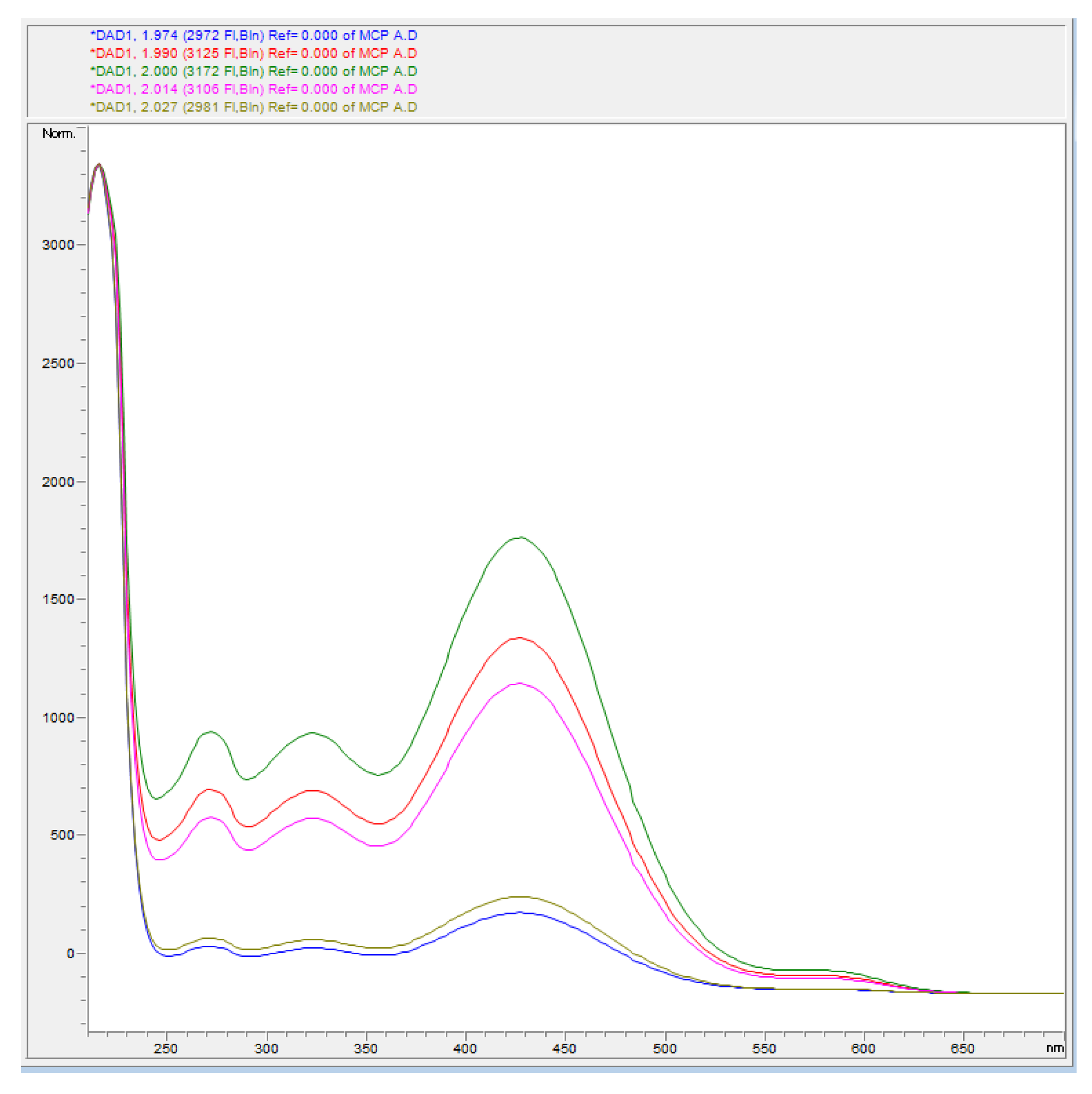Click the magenta spectrum maximum near 430 nm
The width and height of the screenshot is (1092, 1094).
click(x=519, y=683)
